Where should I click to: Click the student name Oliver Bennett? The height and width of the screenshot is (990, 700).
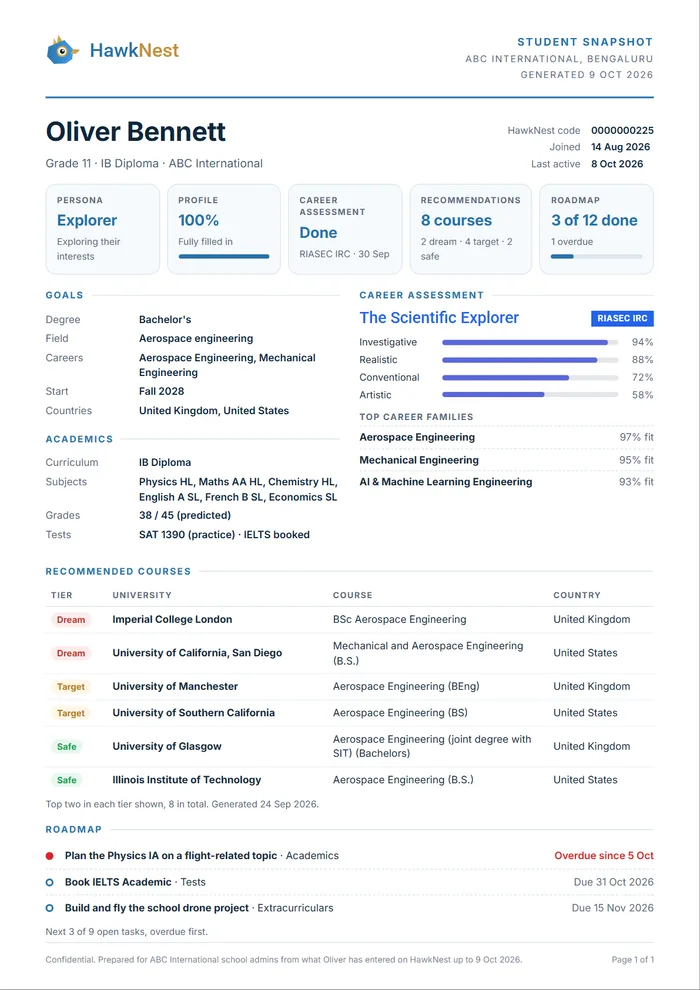click(136, 132)
